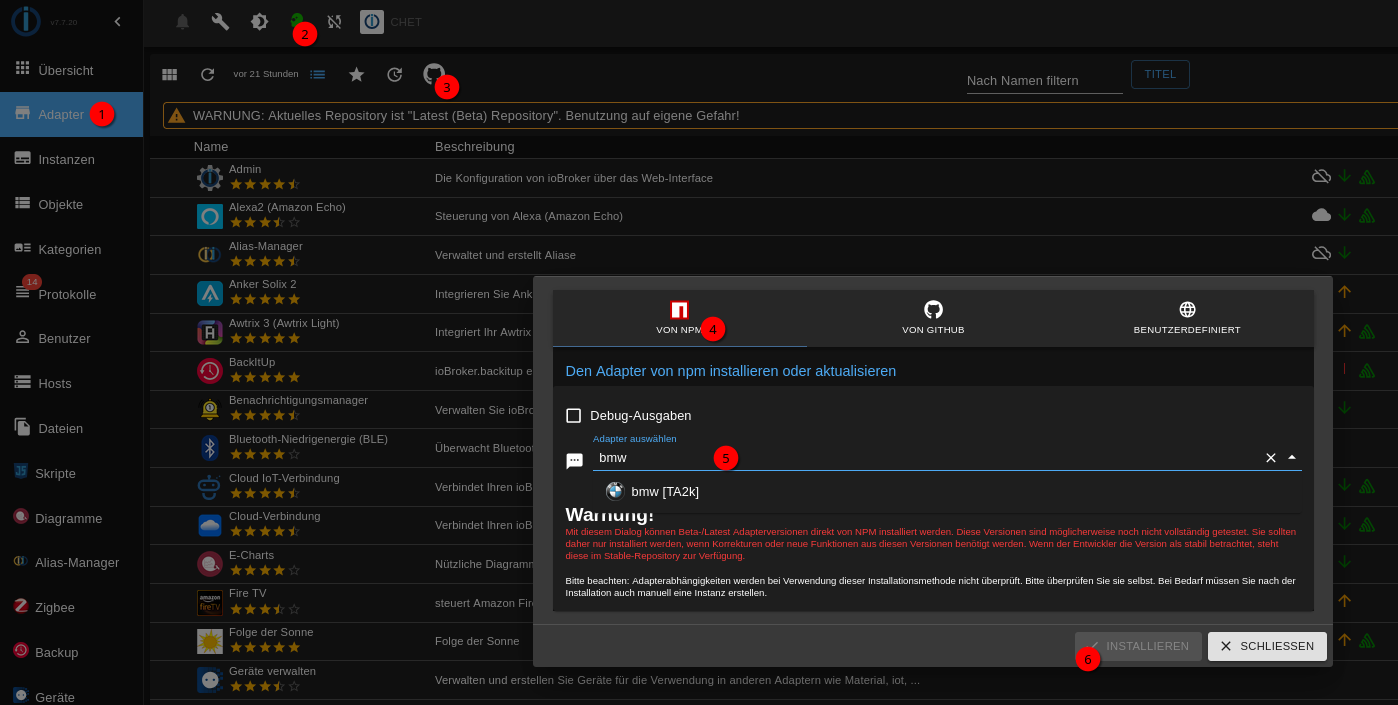Open Übersicht in sidebar
Screen dimensions: 1398x705
pyautogui.click(x=71, y=70)
